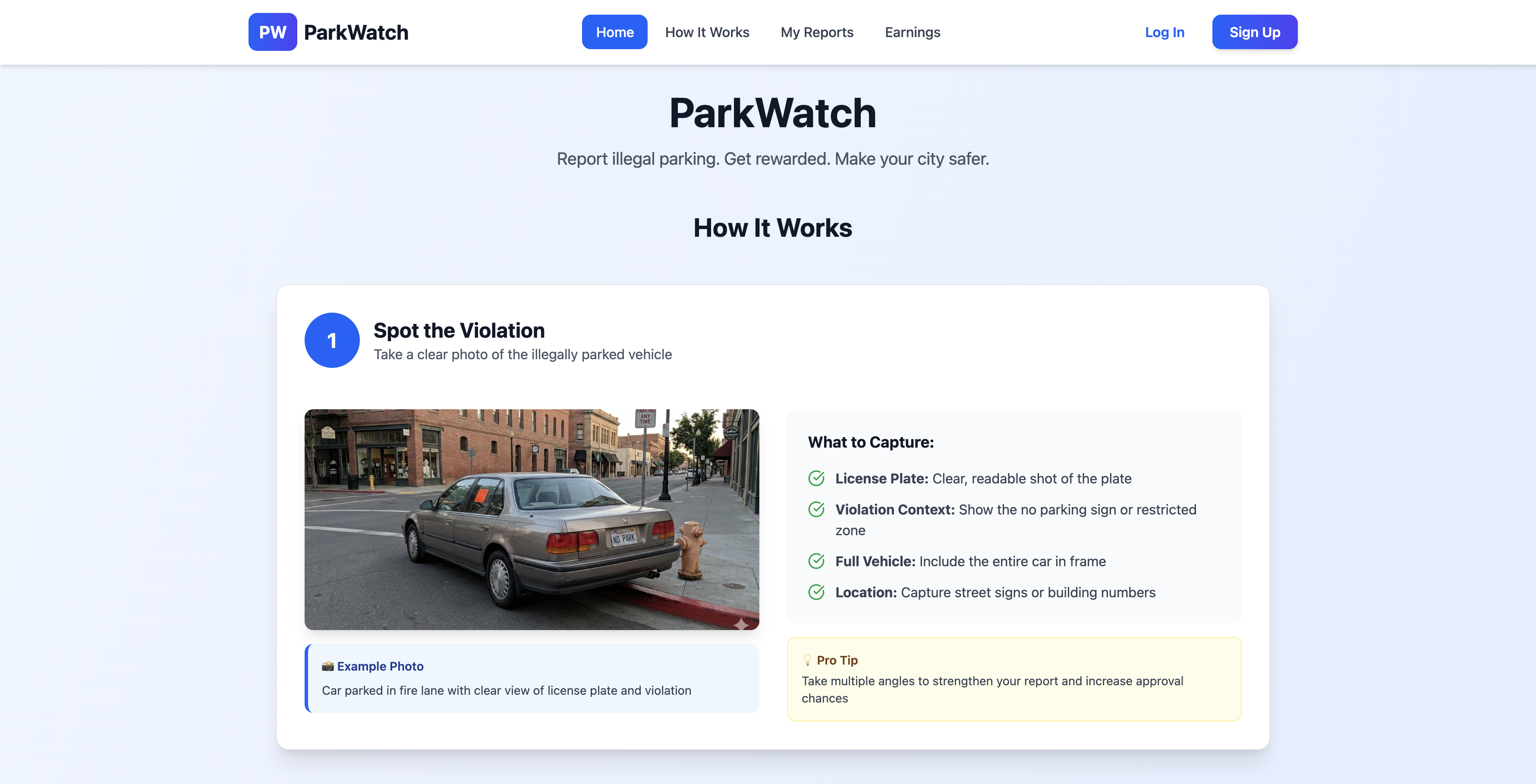Click the lightbulb icon beside Pro Tip

tap(807, 661)
